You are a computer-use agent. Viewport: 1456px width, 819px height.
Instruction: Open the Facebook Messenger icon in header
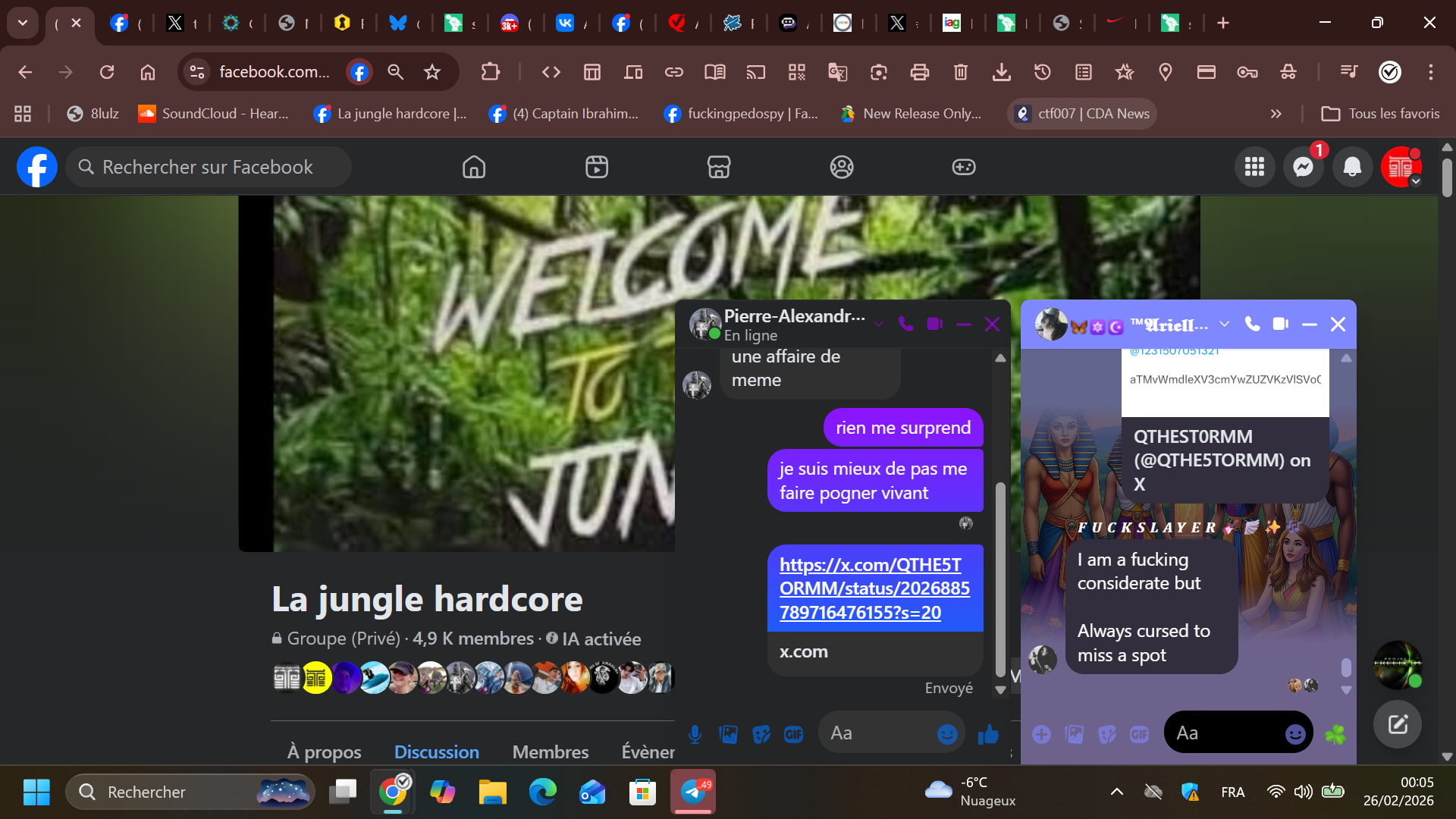pyautogui.click(x=1303, y=167)
